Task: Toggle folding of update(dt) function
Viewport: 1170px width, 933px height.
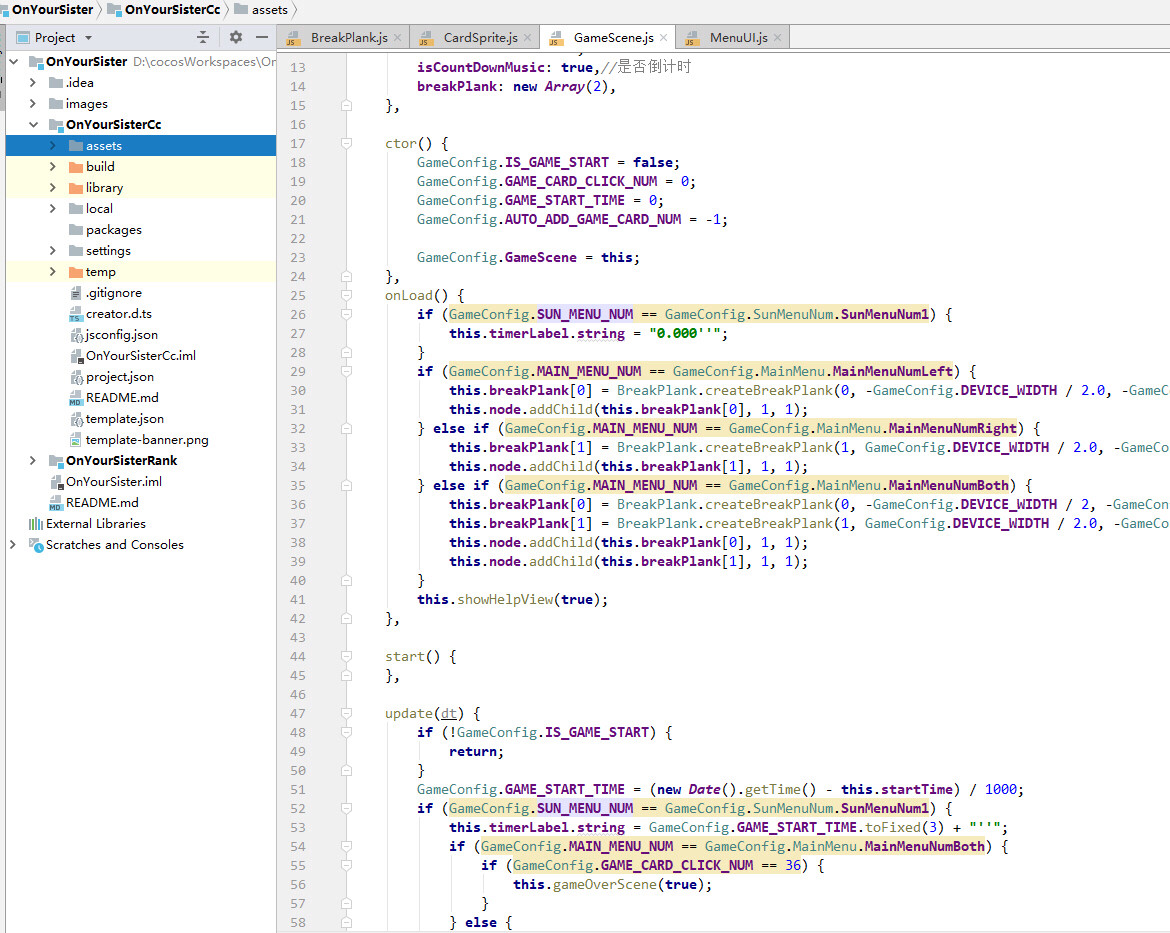Action: (x=347, y=713)
